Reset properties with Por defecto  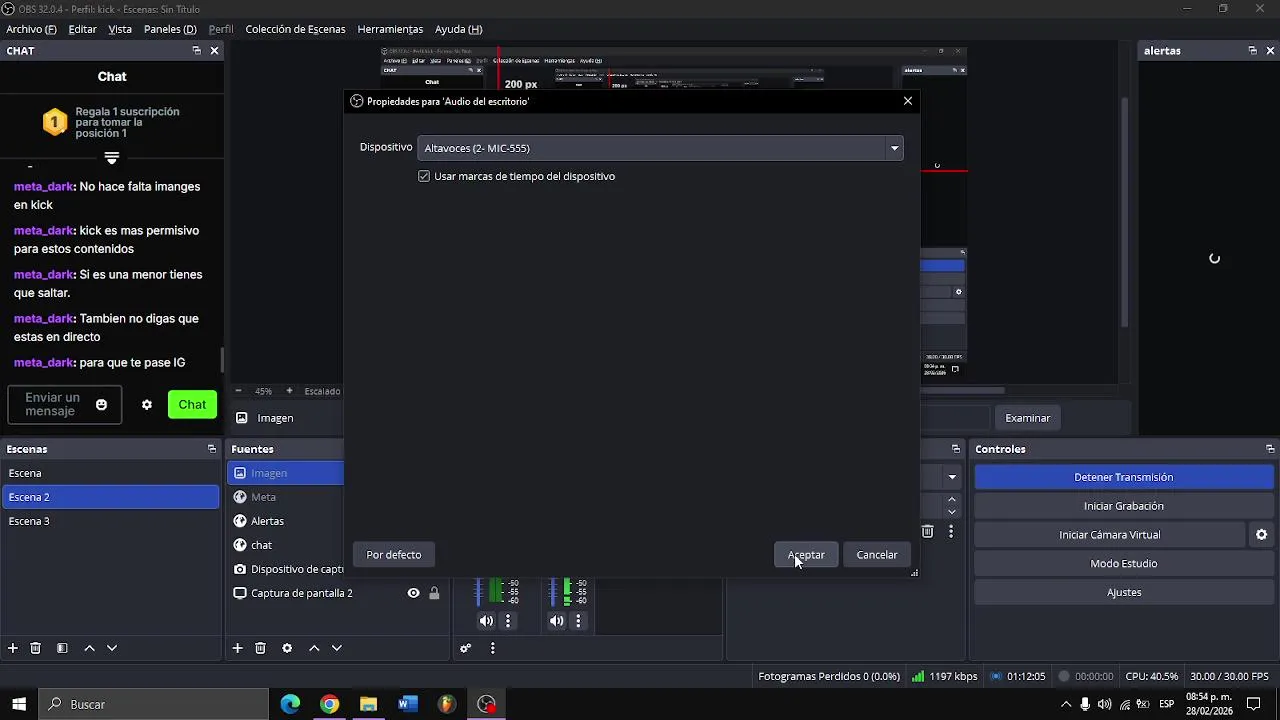pyautogui.click(x=394, y=555)
